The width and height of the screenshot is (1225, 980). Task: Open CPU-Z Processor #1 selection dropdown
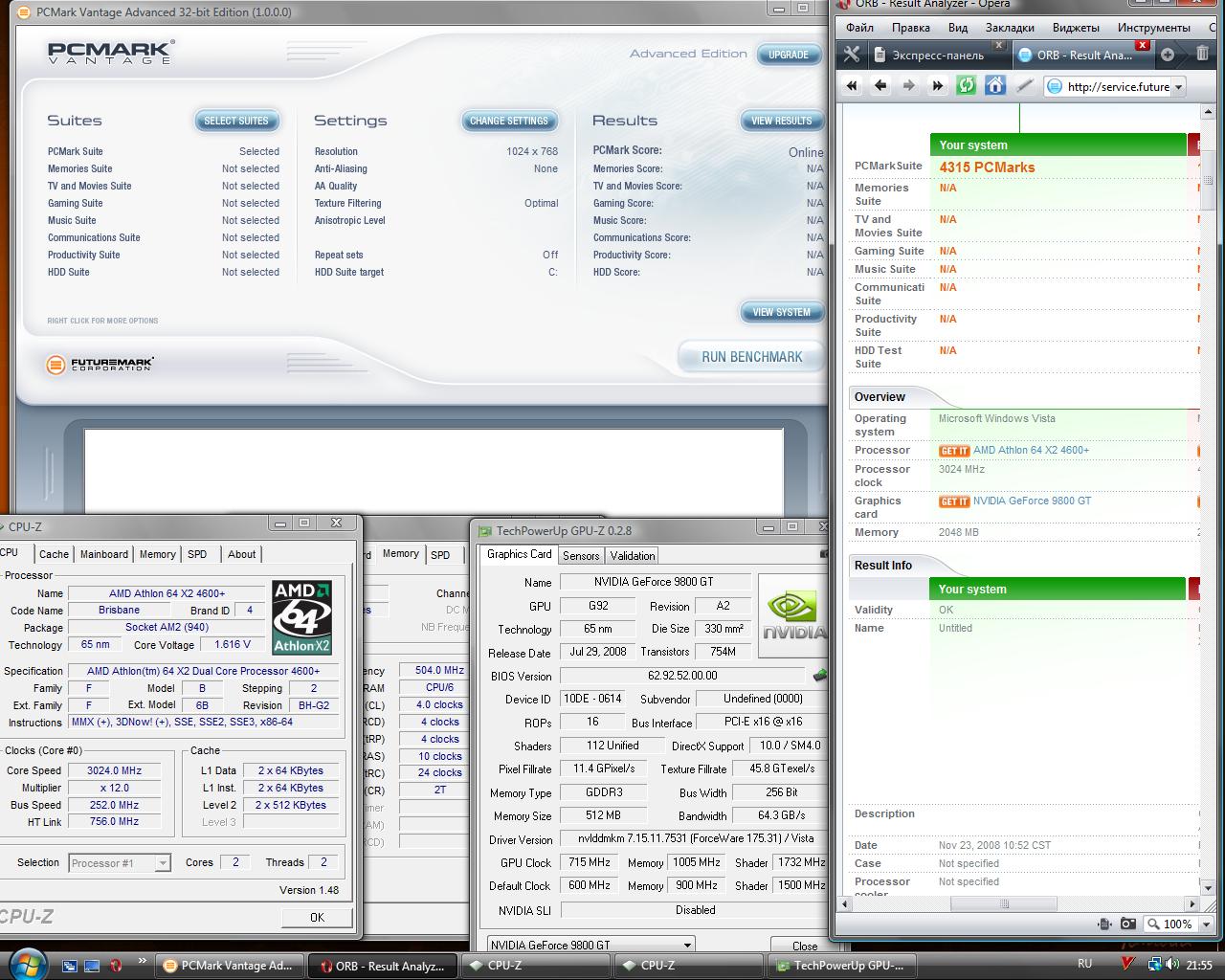pos(163,863)
